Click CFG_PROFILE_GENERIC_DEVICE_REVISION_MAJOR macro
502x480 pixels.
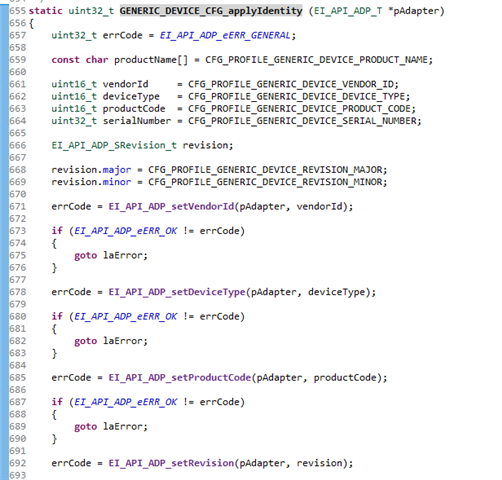[x=265, y=170]
